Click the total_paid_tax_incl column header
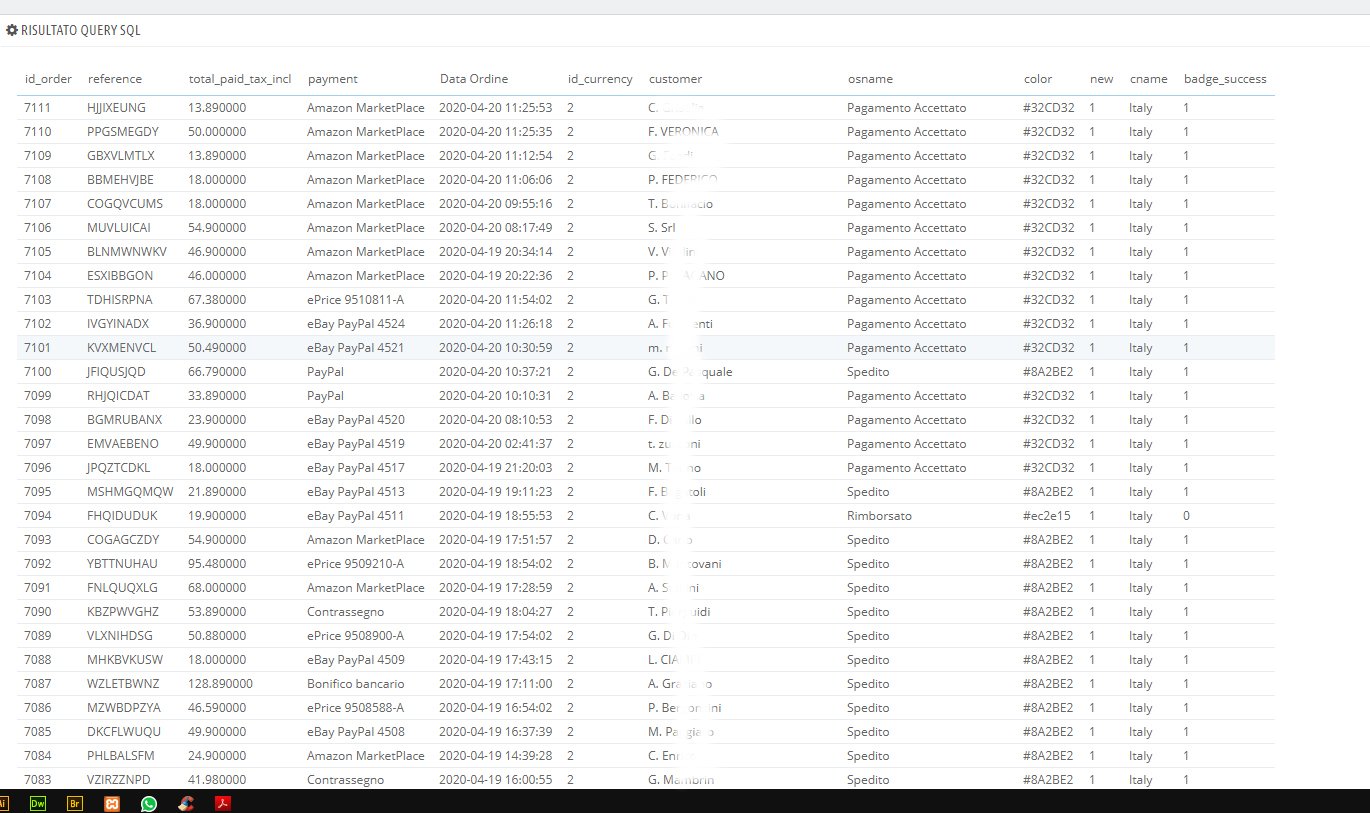This screenshot has width=1370, height=813. point(240,79)
